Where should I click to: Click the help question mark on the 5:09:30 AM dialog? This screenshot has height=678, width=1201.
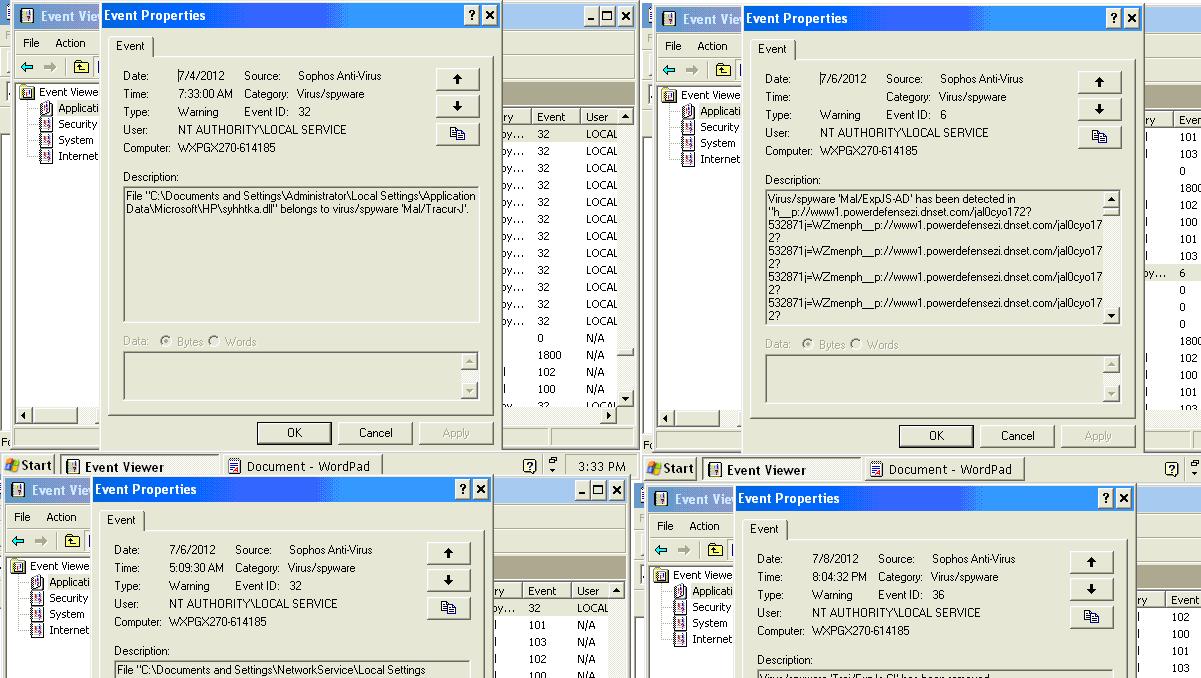pos(463,489)
